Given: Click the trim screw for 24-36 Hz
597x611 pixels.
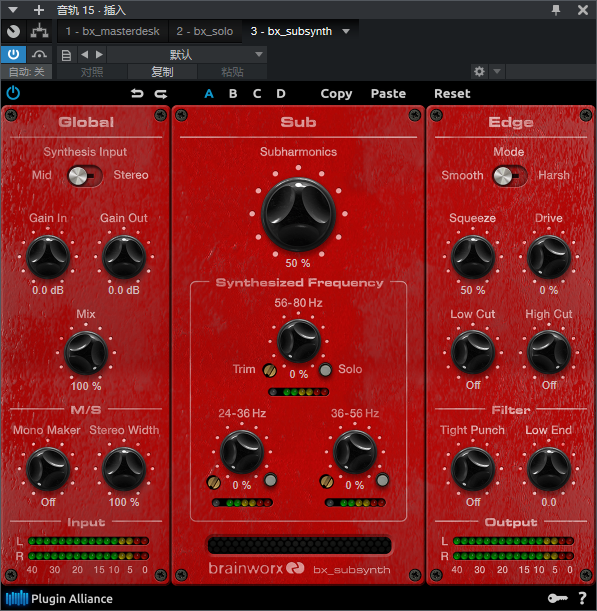Looking at the screenshot, I should pos(214,482).
